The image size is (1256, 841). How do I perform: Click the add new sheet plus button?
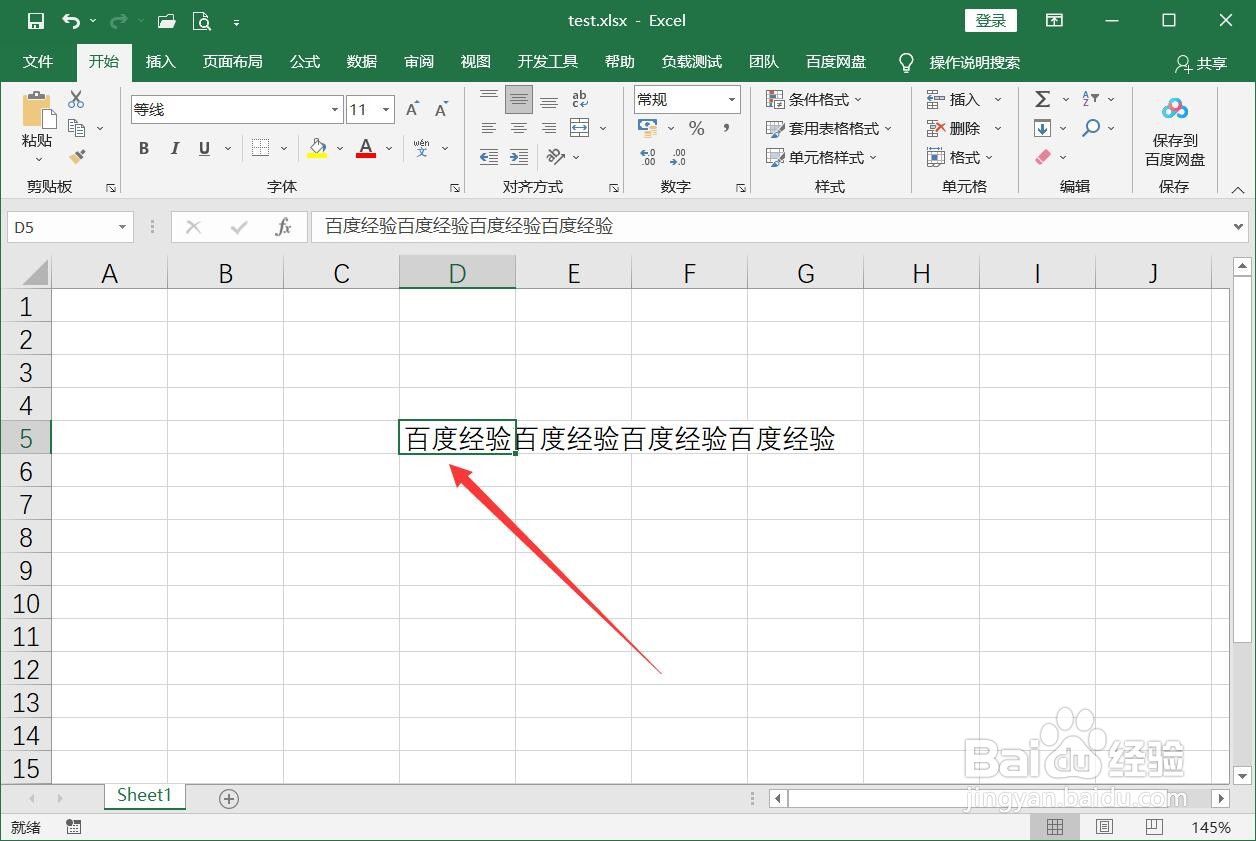(229, 798)
